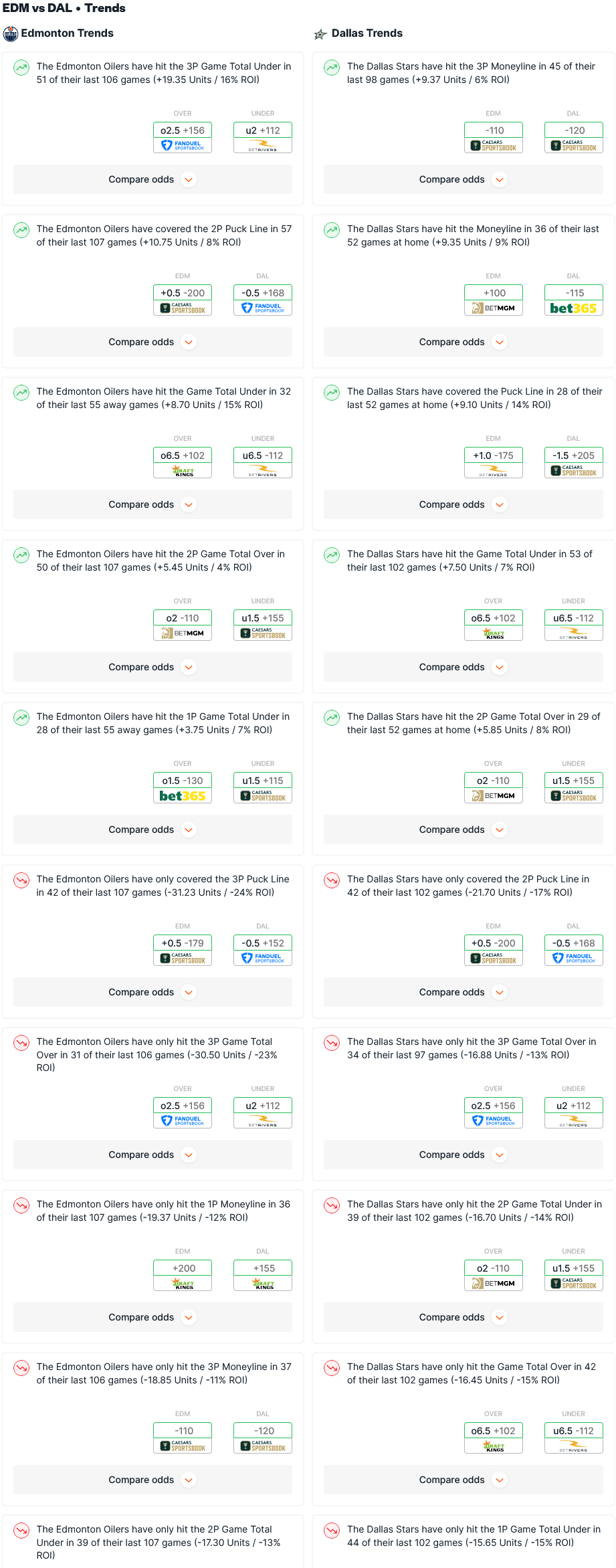The width and height of the screenshot is (616, 1568).
Task: Open Compare odds for Stars Game Total Over trend
Action: 464,1480
